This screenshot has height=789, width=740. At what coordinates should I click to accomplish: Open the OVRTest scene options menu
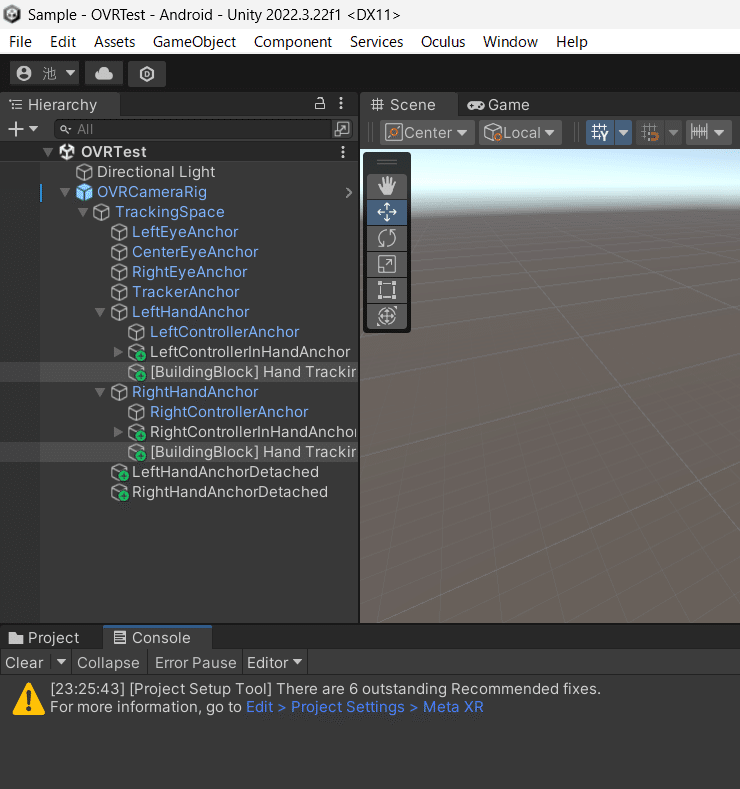343,151
